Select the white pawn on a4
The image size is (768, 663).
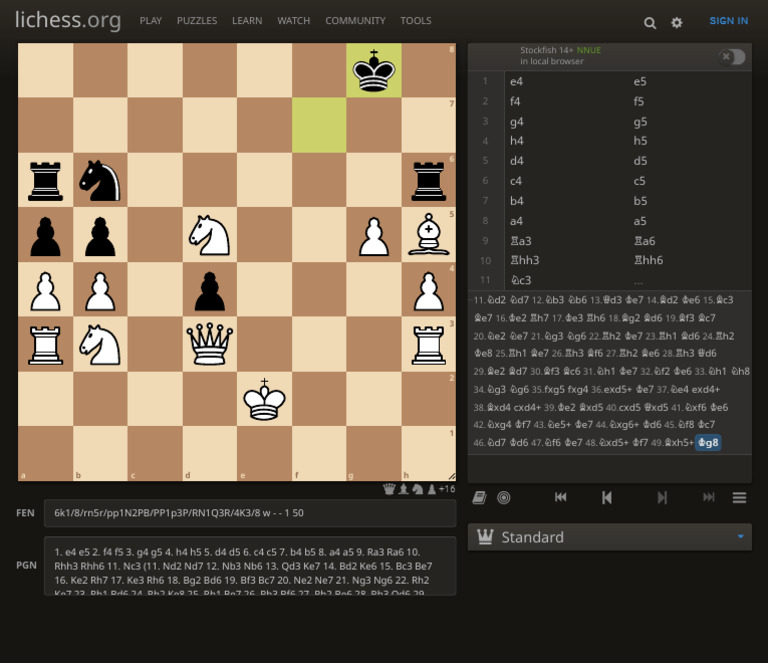pyautogui.click(x=45, y=289)
